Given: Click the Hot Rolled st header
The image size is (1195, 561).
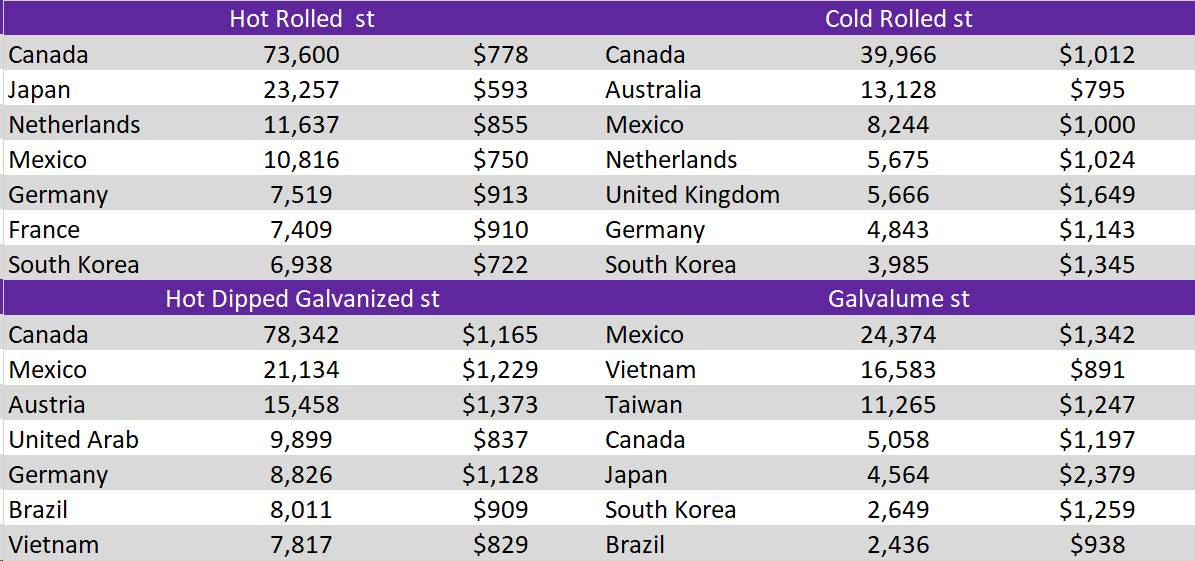Looking at the screenshot, I should click(x=302, y=19).
